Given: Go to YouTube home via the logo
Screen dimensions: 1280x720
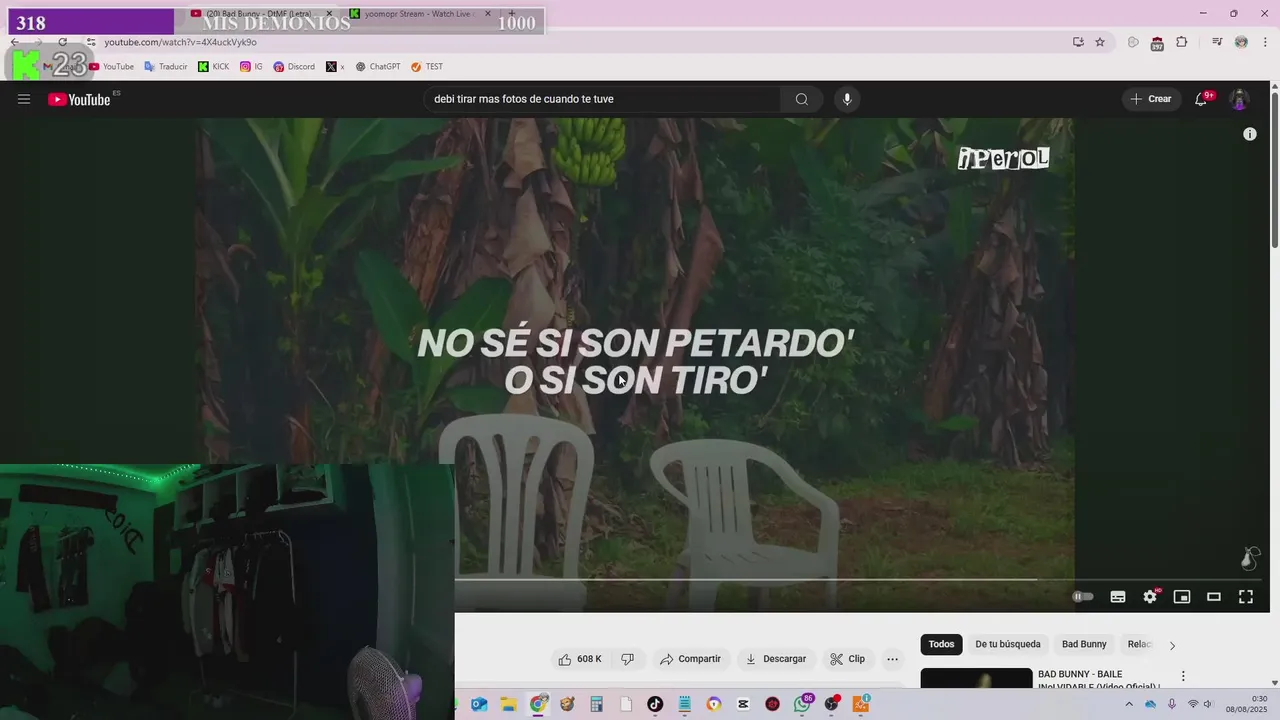Looking at the screenshot, I should pyautogui.click(x=79, y=99).
